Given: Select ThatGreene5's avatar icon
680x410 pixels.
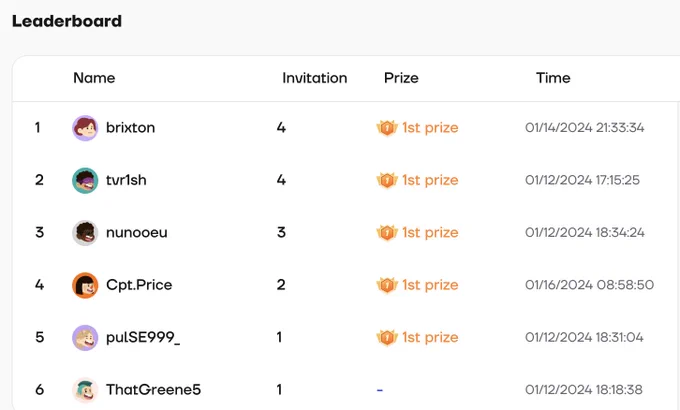Looking at the screenshot, I should [x=85, y=390].
